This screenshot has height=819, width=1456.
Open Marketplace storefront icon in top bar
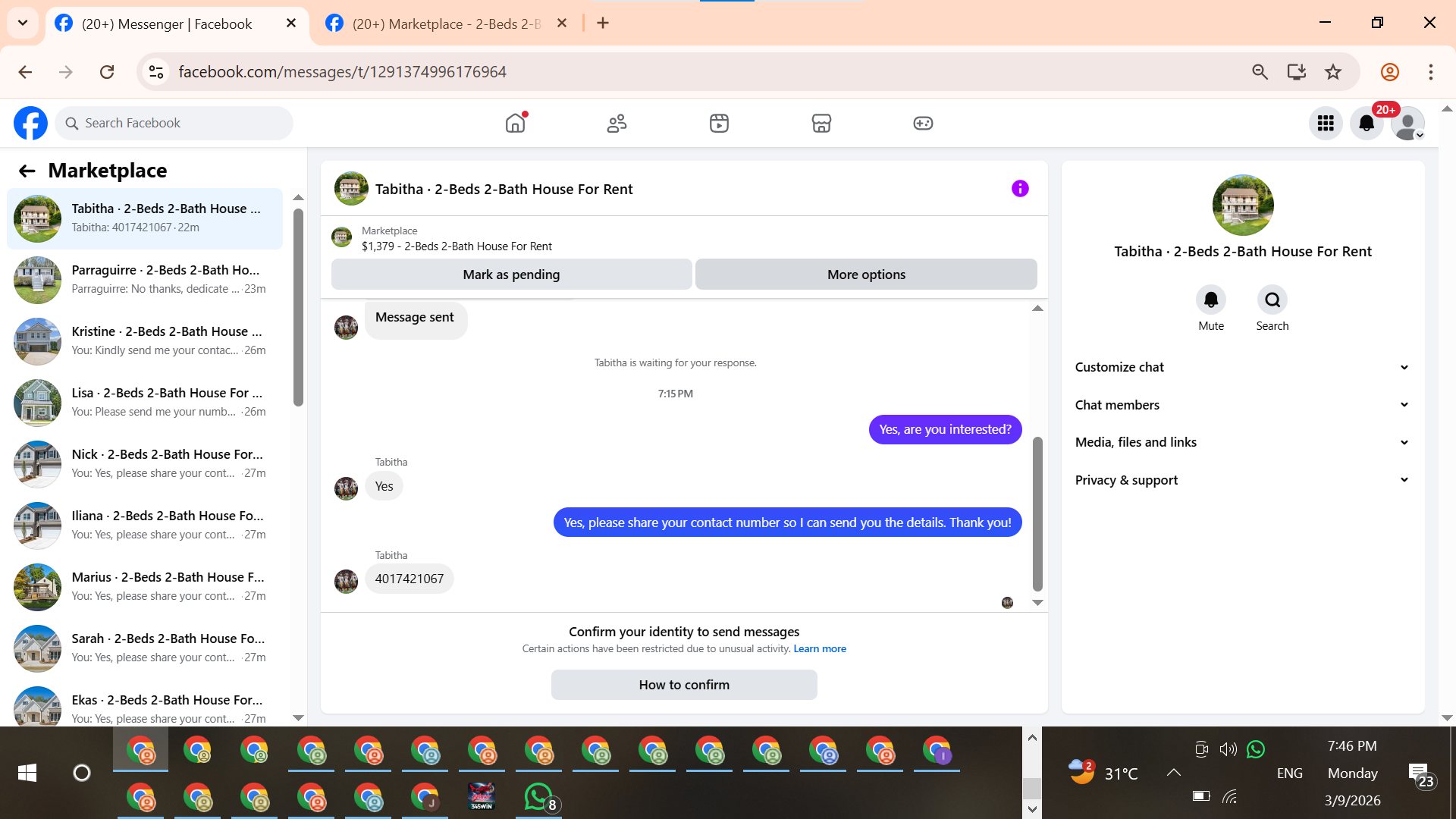(x=821, y=123)
